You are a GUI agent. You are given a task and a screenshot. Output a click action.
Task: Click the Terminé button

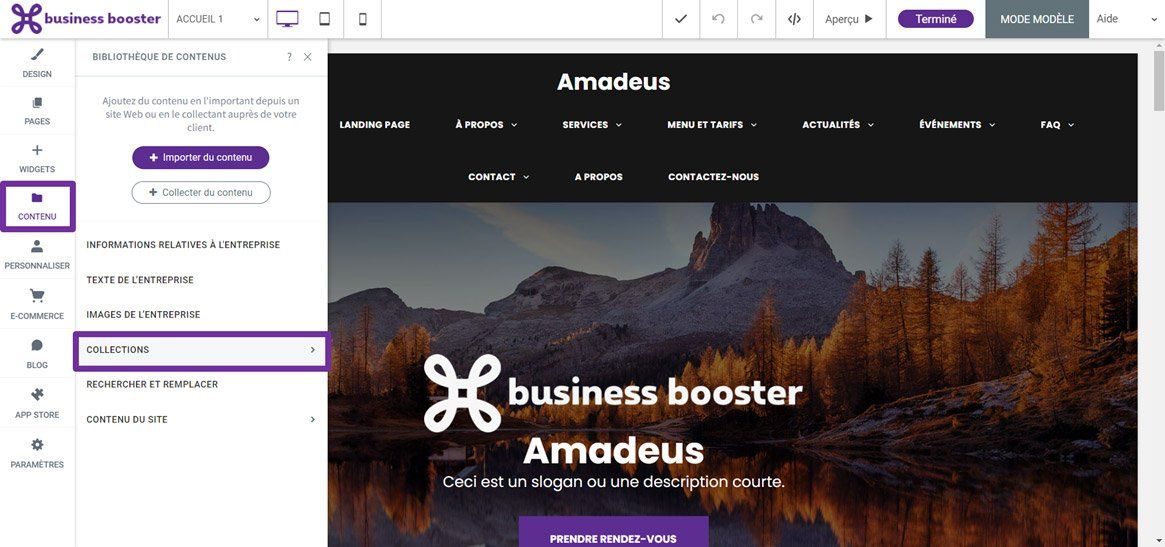click(x=935, y=19)
